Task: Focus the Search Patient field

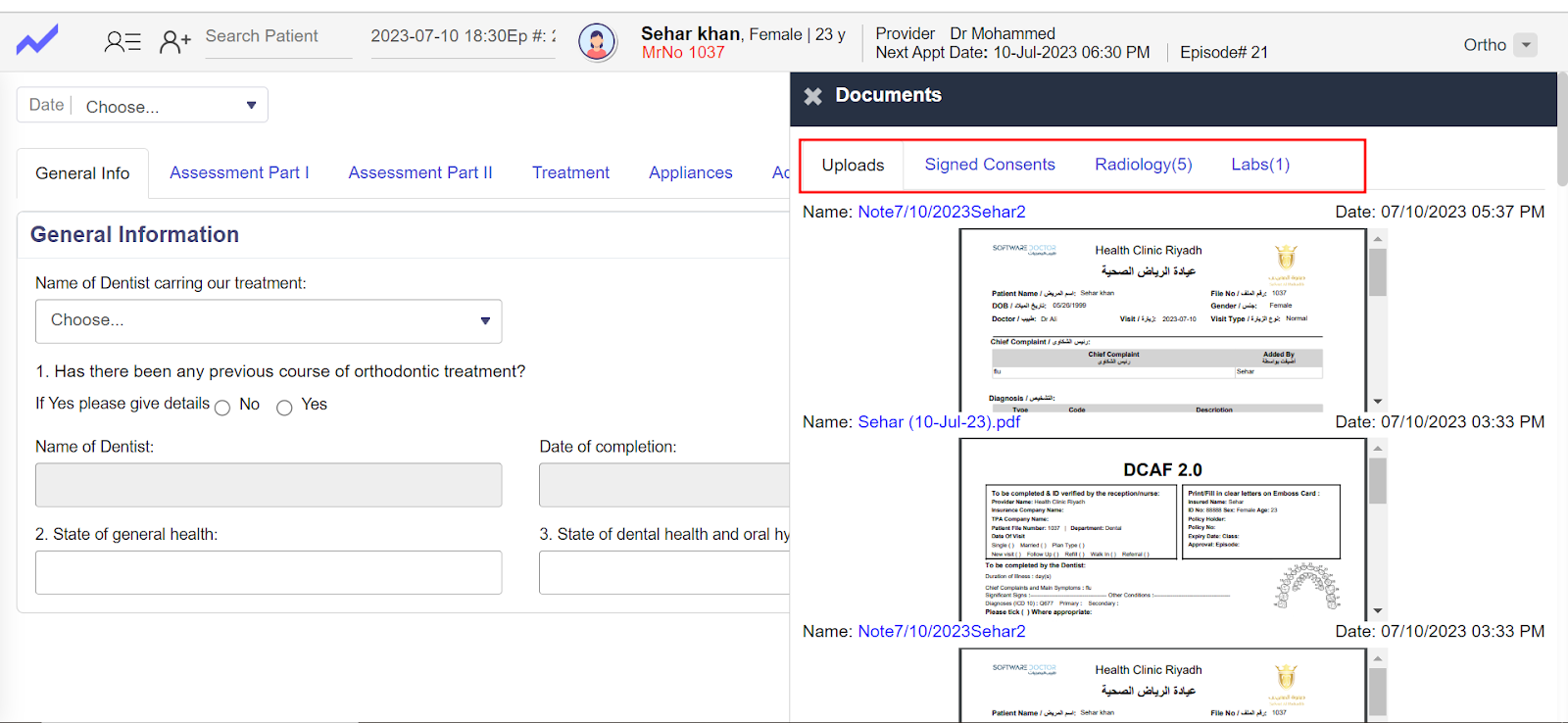Action: tap(278, 37)
